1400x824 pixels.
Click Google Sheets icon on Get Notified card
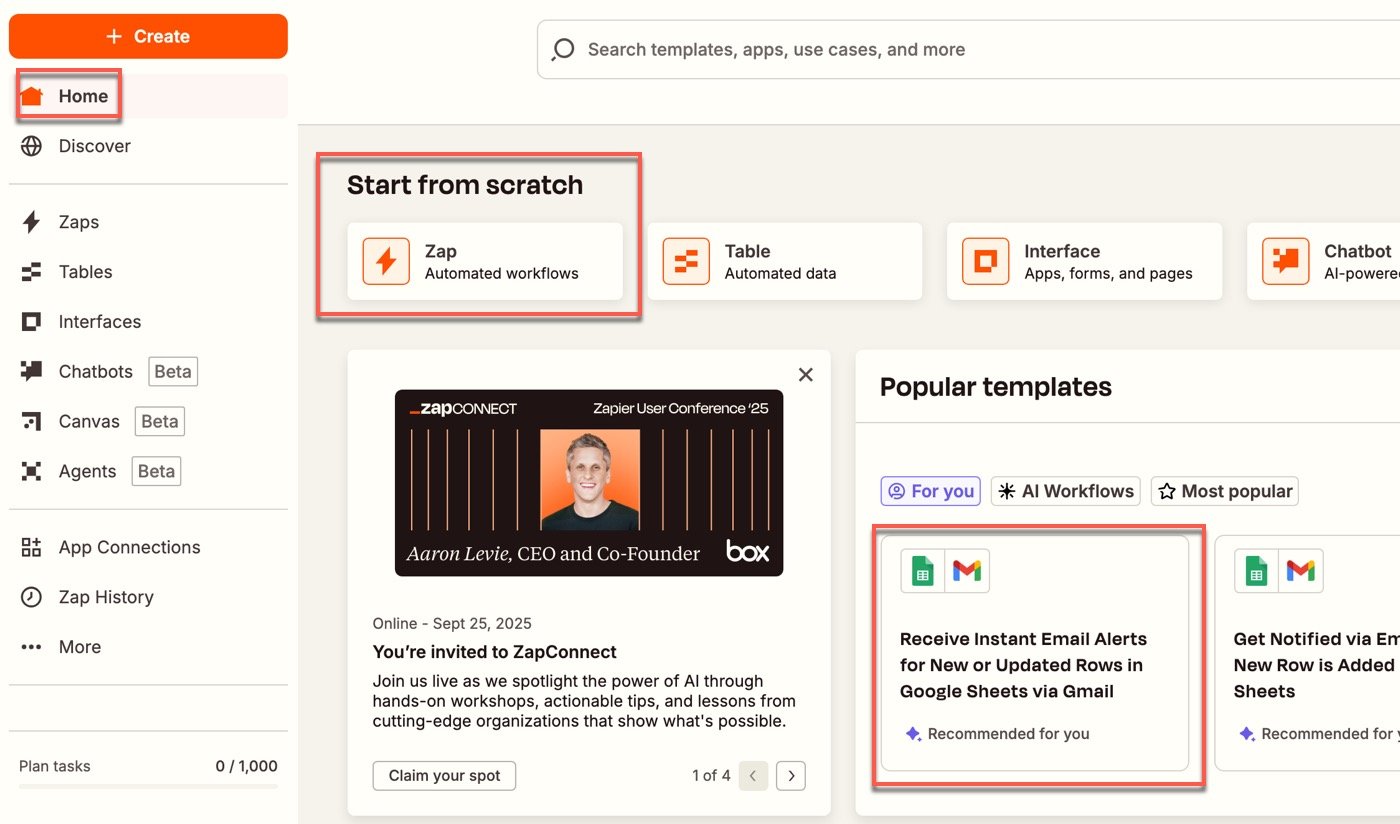click(1257, 571)
